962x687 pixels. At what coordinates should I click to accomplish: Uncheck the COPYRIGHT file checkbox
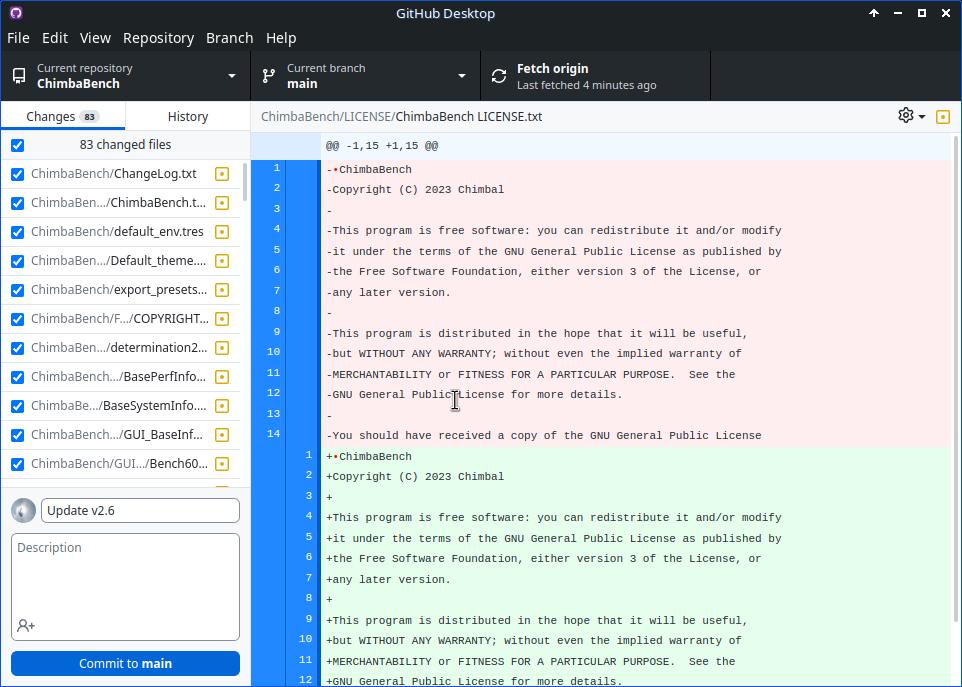pos(18,319)
